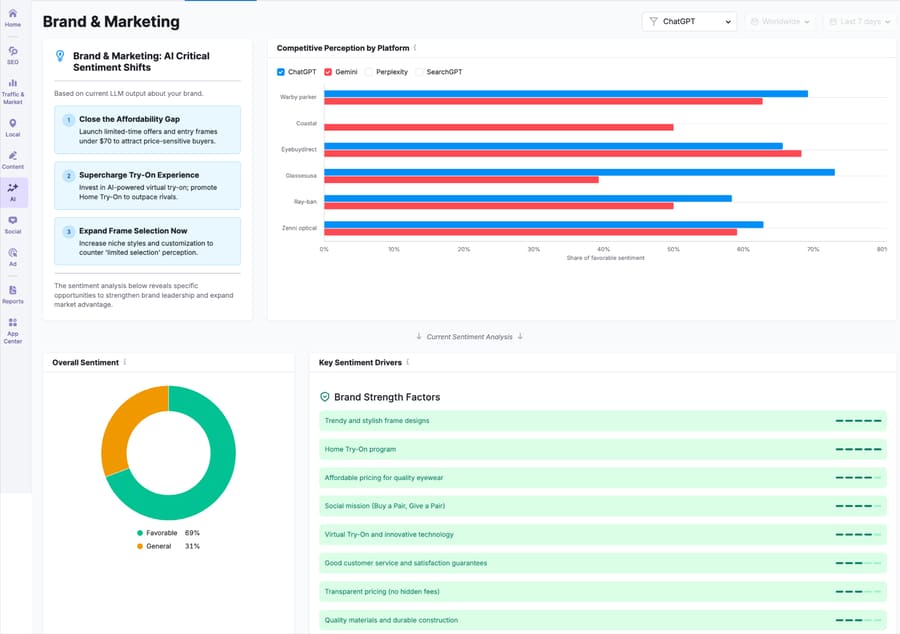Screen dimensions: 900x634
Task: Click strength meter for Good customer service row
Action: click(x=858, y=563)
